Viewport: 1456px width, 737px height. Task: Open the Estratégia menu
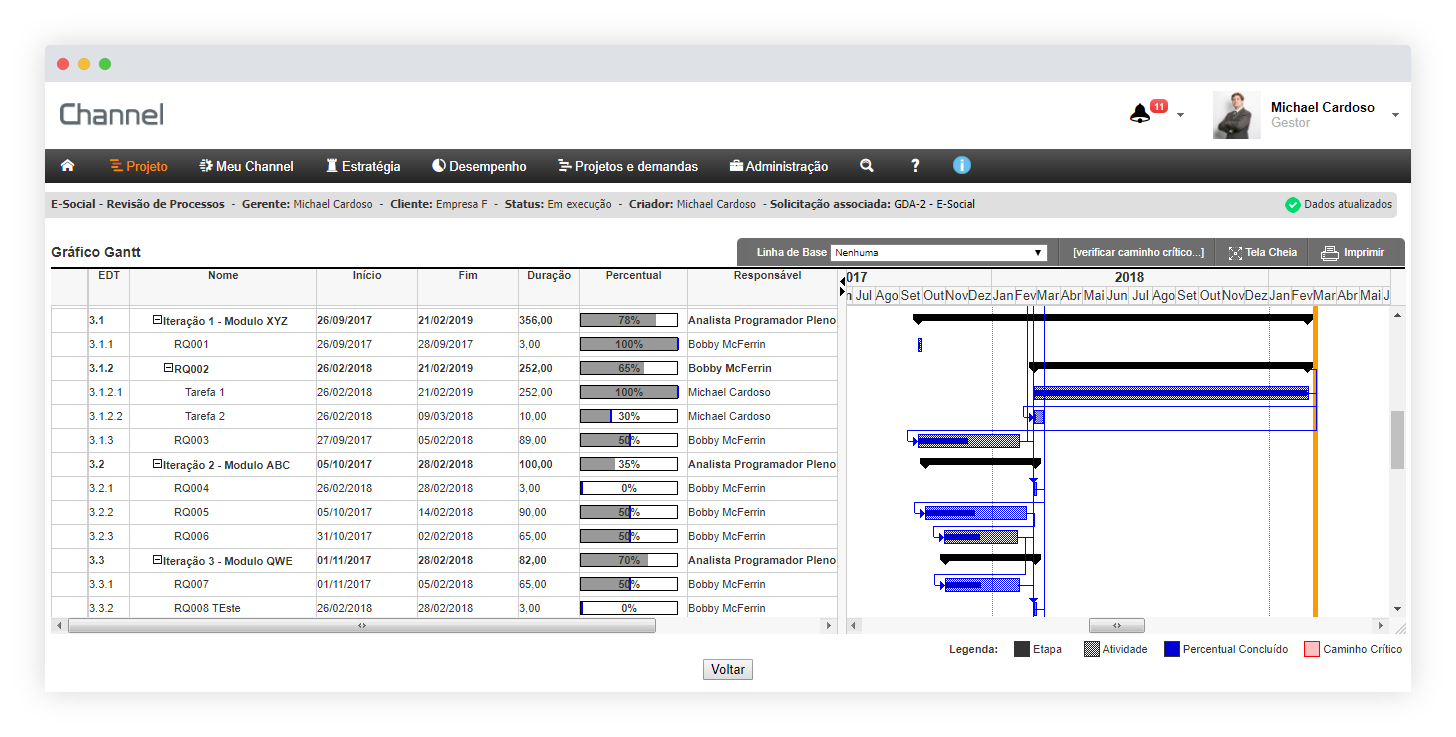tap(362, 166)
